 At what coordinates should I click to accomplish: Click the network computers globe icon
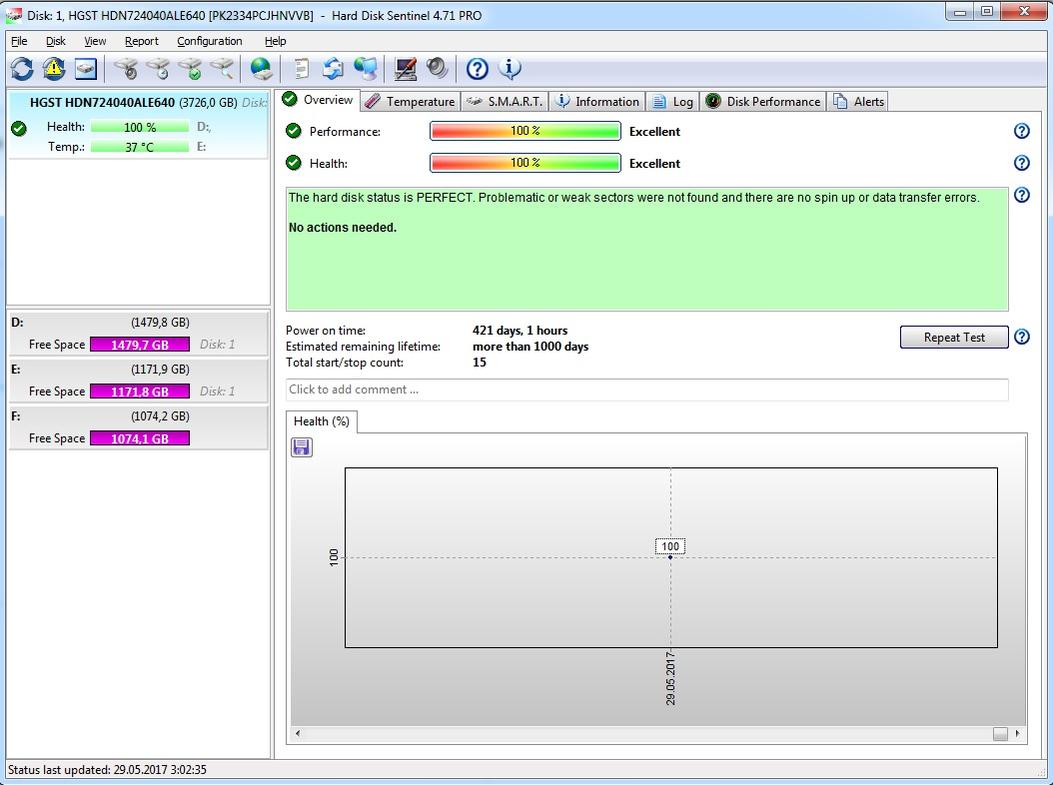tap(366, 68)
